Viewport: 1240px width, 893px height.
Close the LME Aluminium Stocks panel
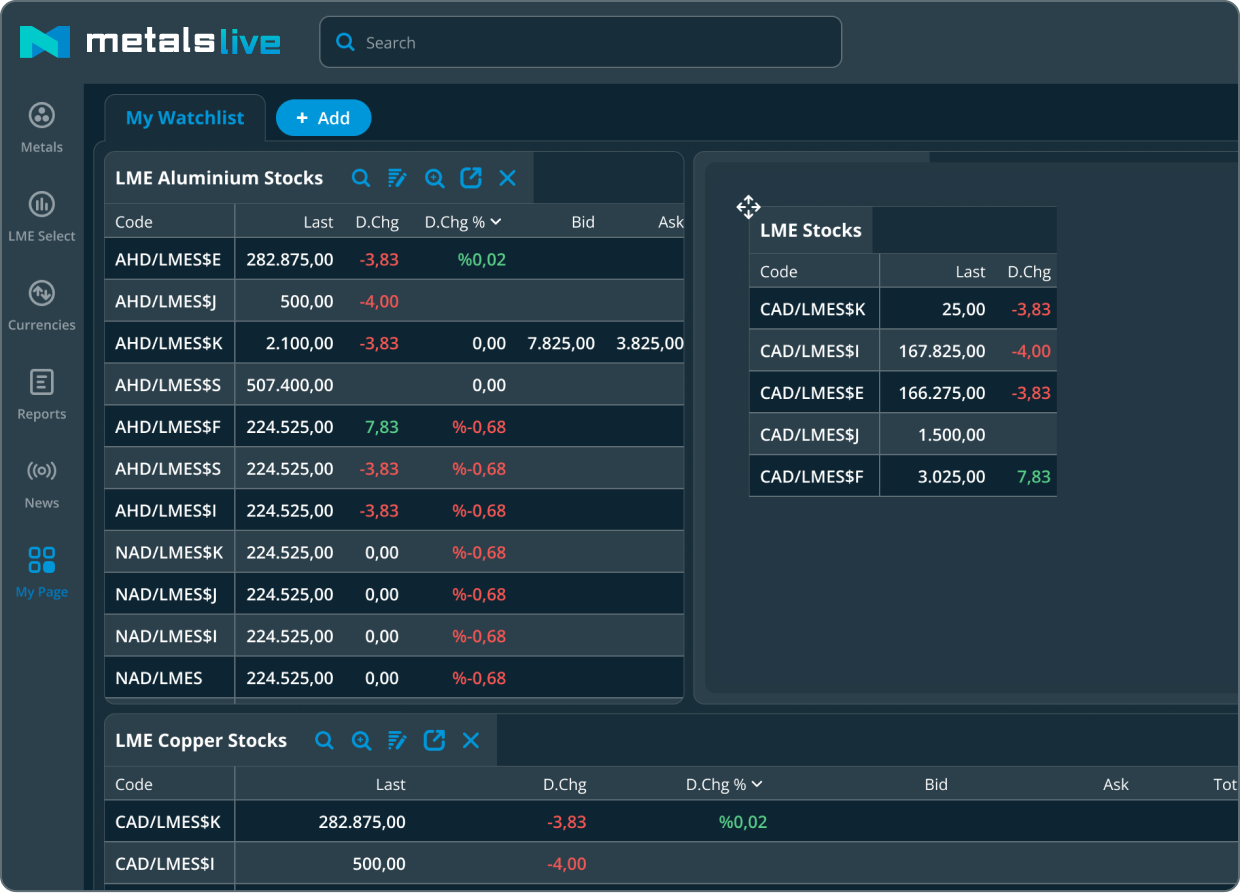click(x=507, y=178)
